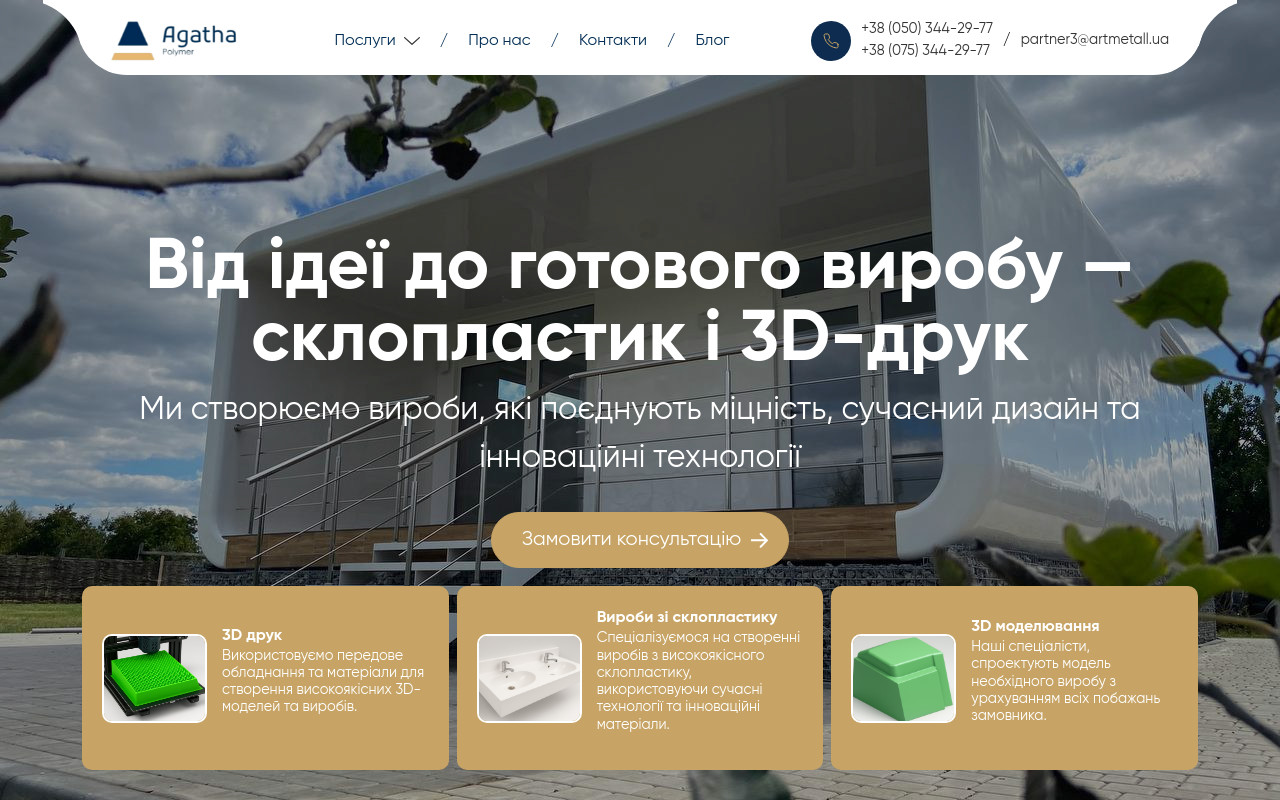This screenshot has width=1280, height=800.
Task: Select the 3D моделювання card title
Action: 1035,626
